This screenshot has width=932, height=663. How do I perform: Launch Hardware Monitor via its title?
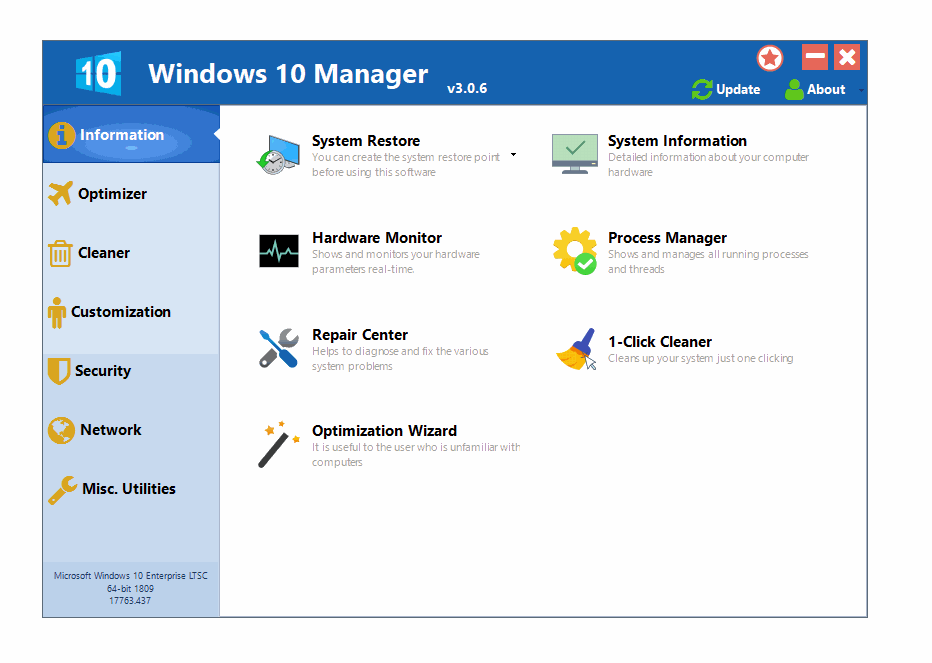point(377,238)
